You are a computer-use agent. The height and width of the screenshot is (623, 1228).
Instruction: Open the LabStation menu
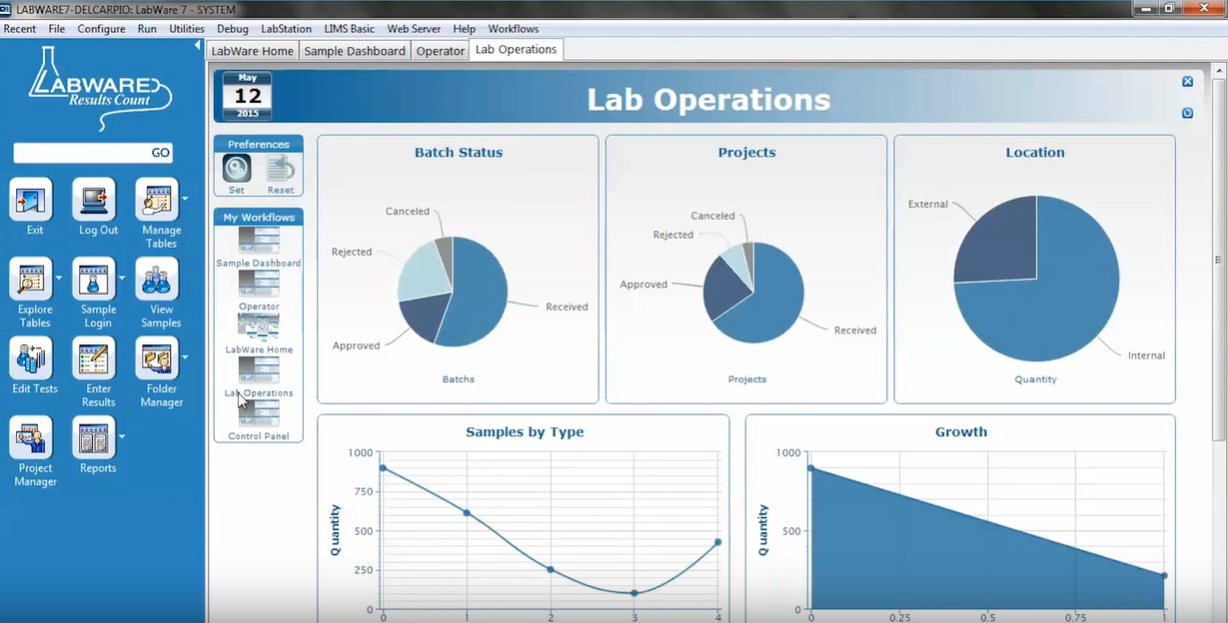286,29
